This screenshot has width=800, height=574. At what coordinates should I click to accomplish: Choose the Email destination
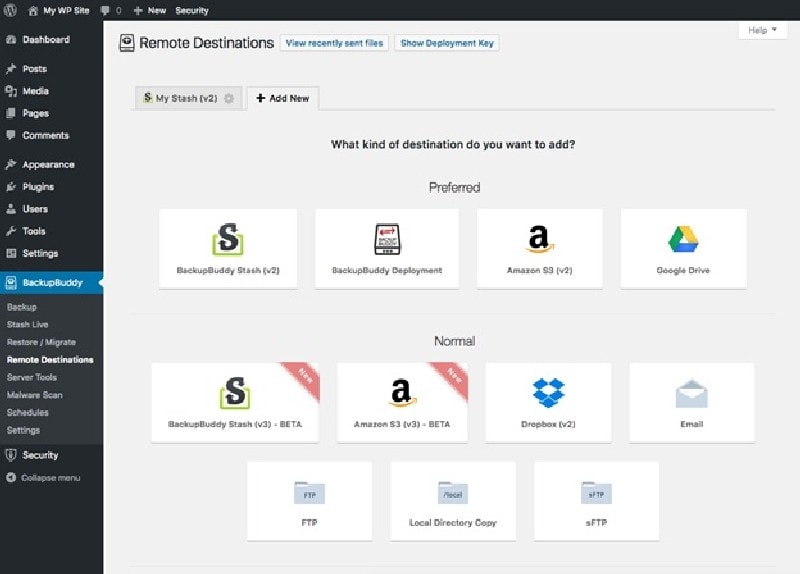click(692, 403)
